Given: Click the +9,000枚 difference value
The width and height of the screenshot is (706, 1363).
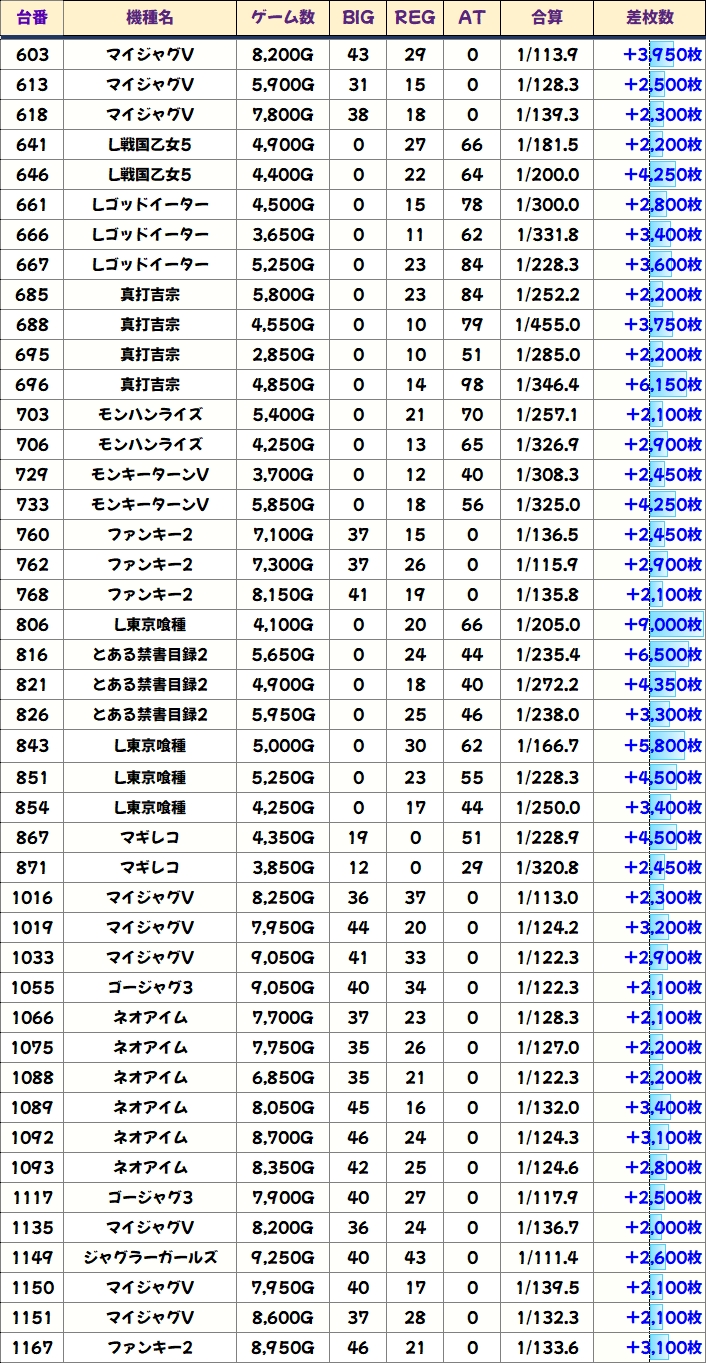Looking at the screenshot, I should (x=662, y=625).
